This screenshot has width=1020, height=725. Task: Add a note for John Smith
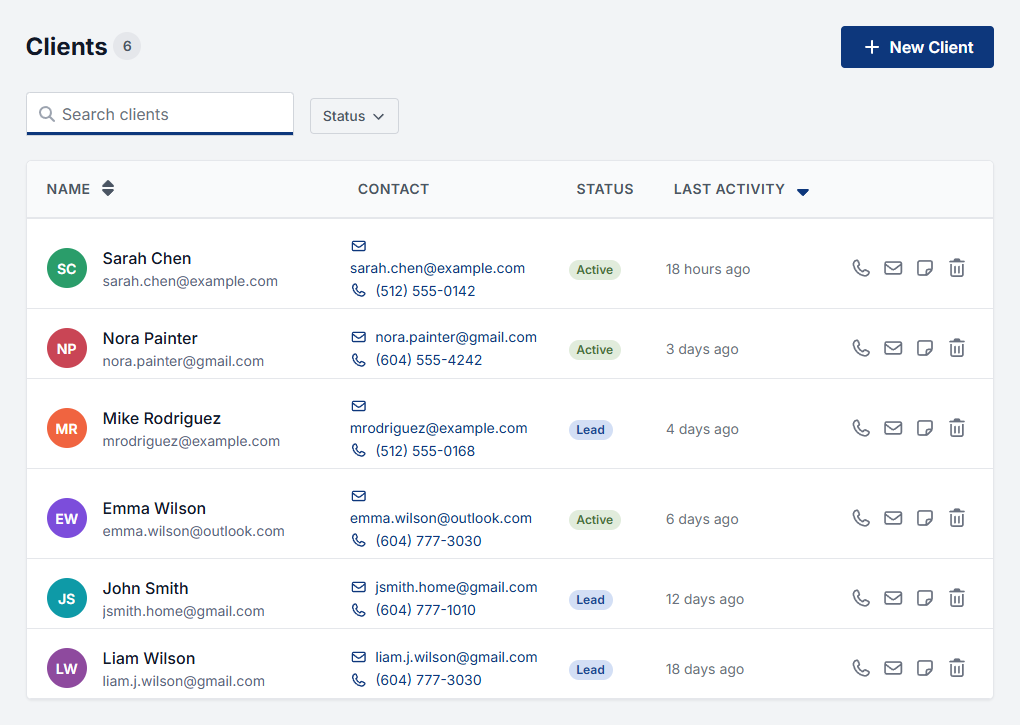(x=924, y=598)
